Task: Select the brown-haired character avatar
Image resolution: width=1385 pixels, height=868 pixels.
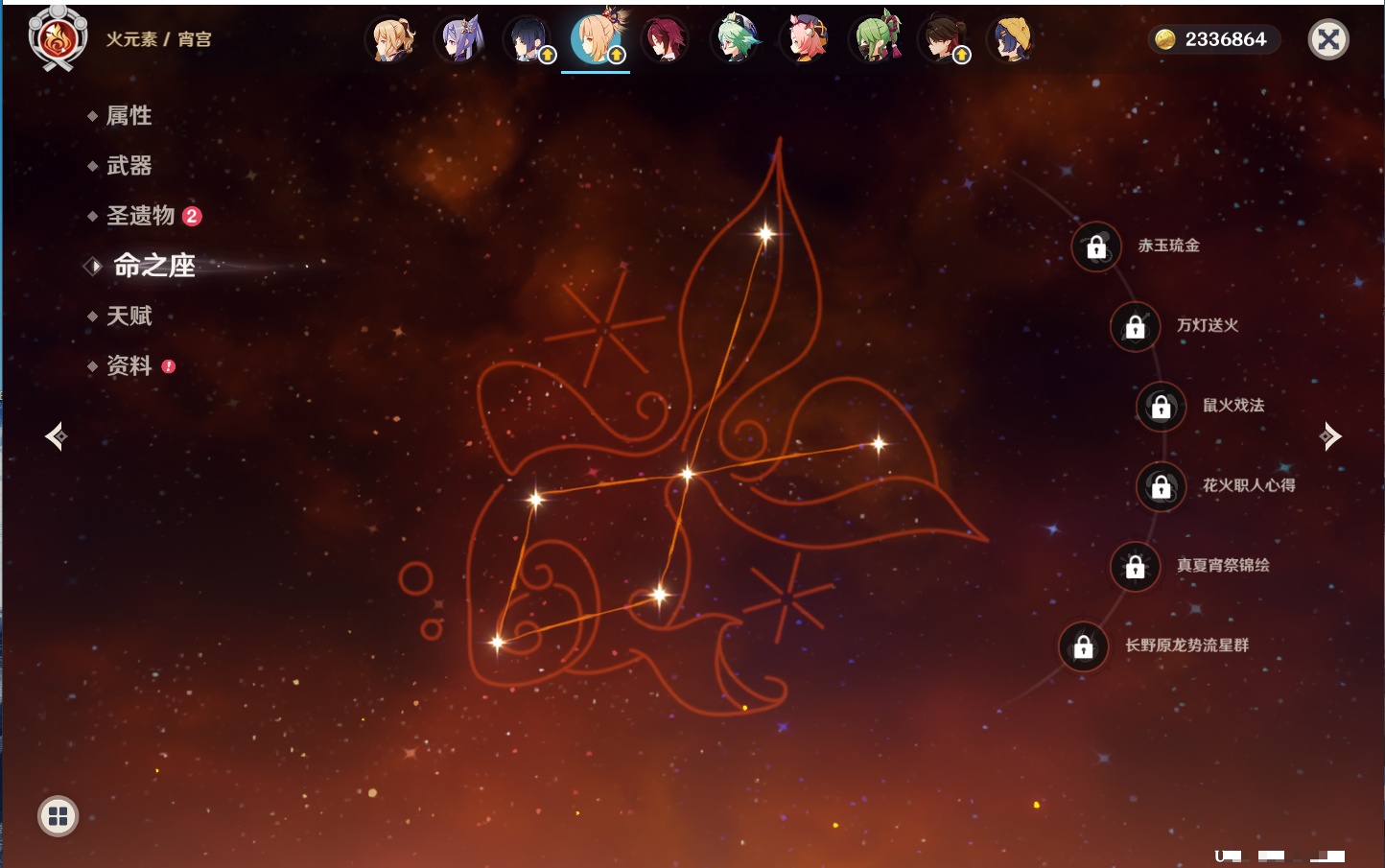Action: point(944,39)
